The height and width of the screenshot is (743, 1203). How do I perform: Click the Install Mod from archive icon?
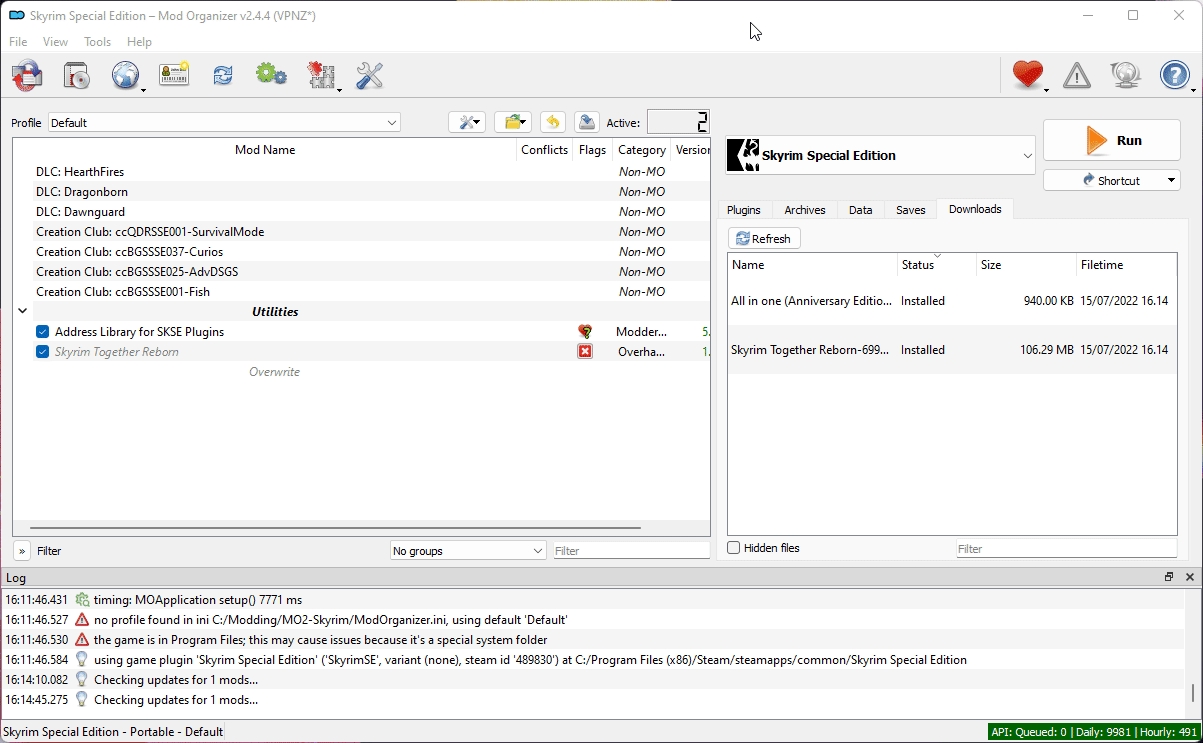27,76
